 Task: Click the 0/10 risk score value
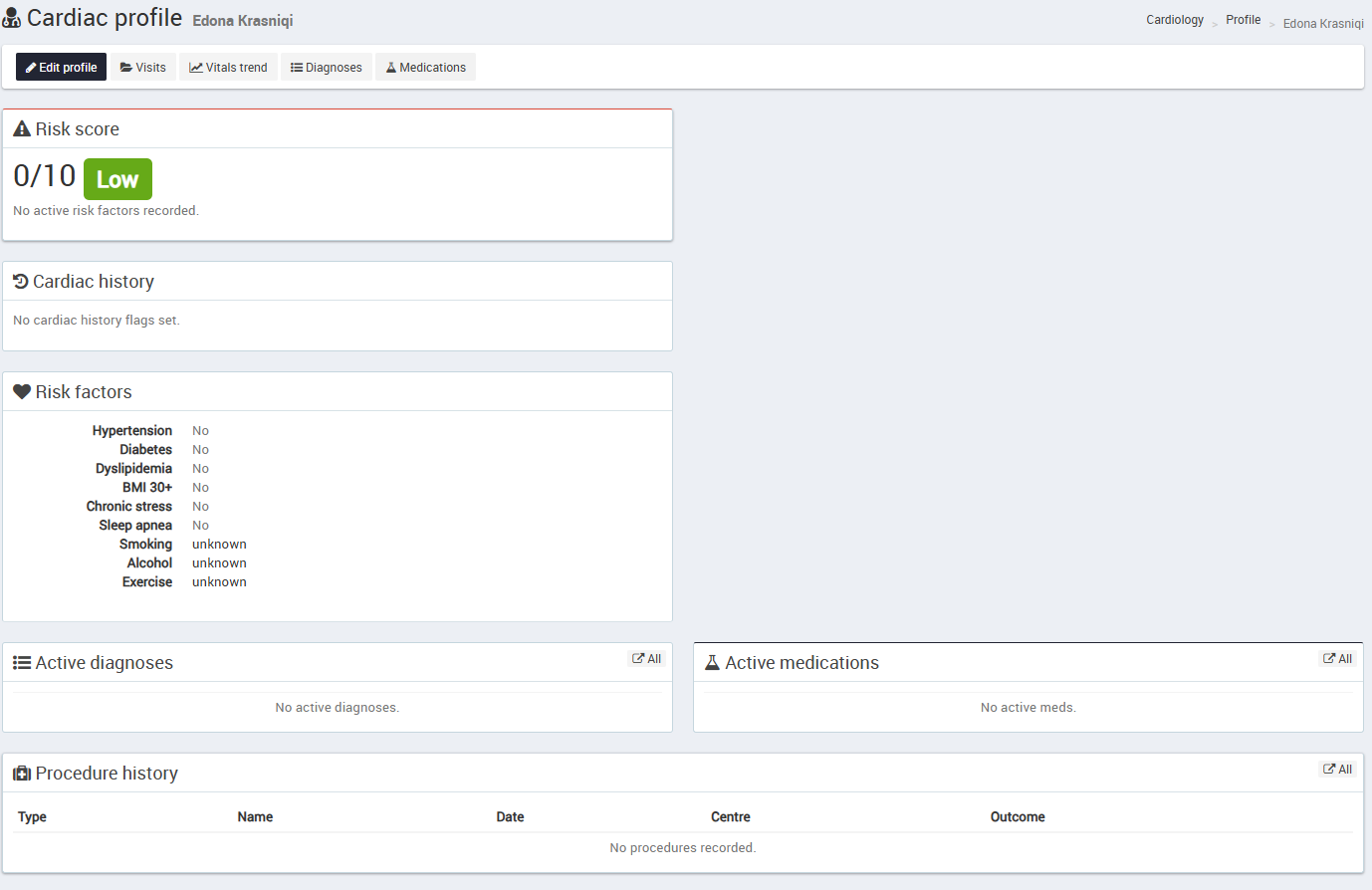point(45,175)
